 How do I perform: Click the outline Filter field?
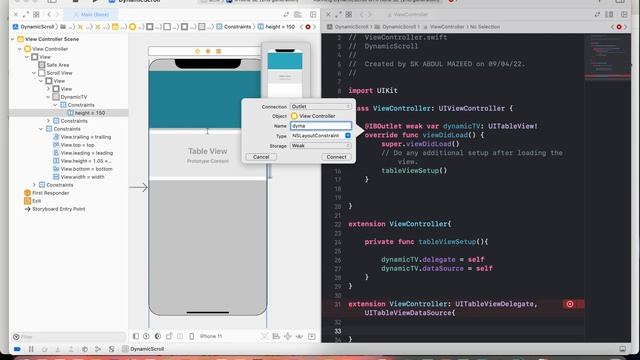pos(68,337)
